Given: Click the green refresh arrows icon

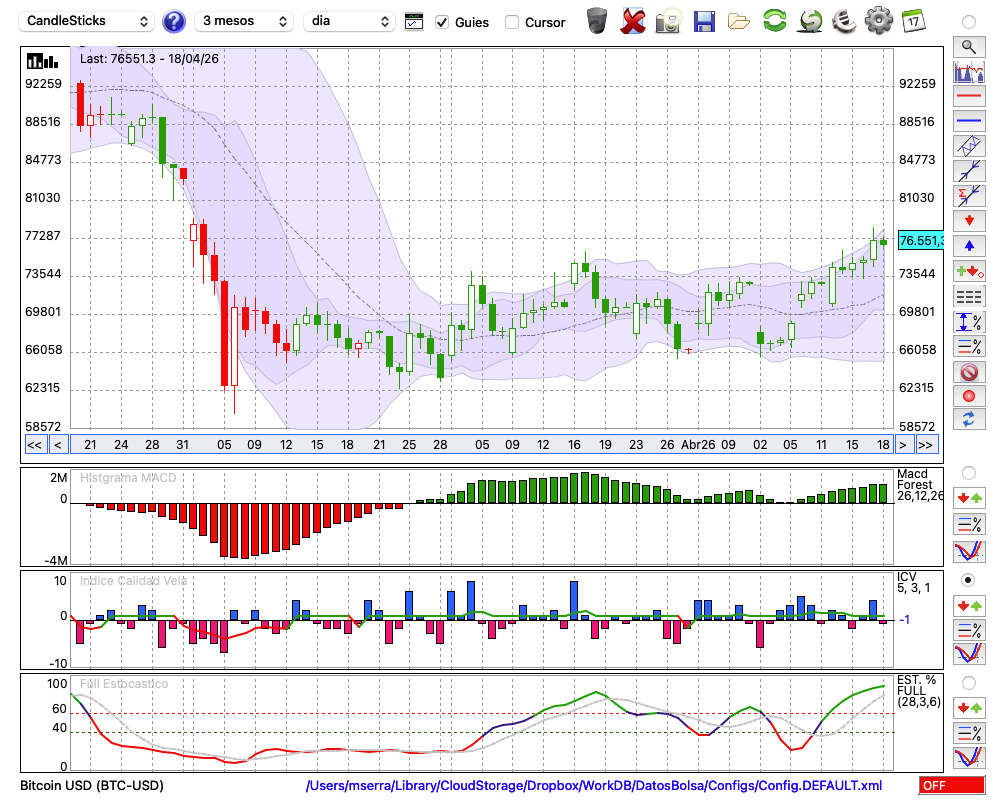Looking at the screenshot, I should tap(774, 21).
